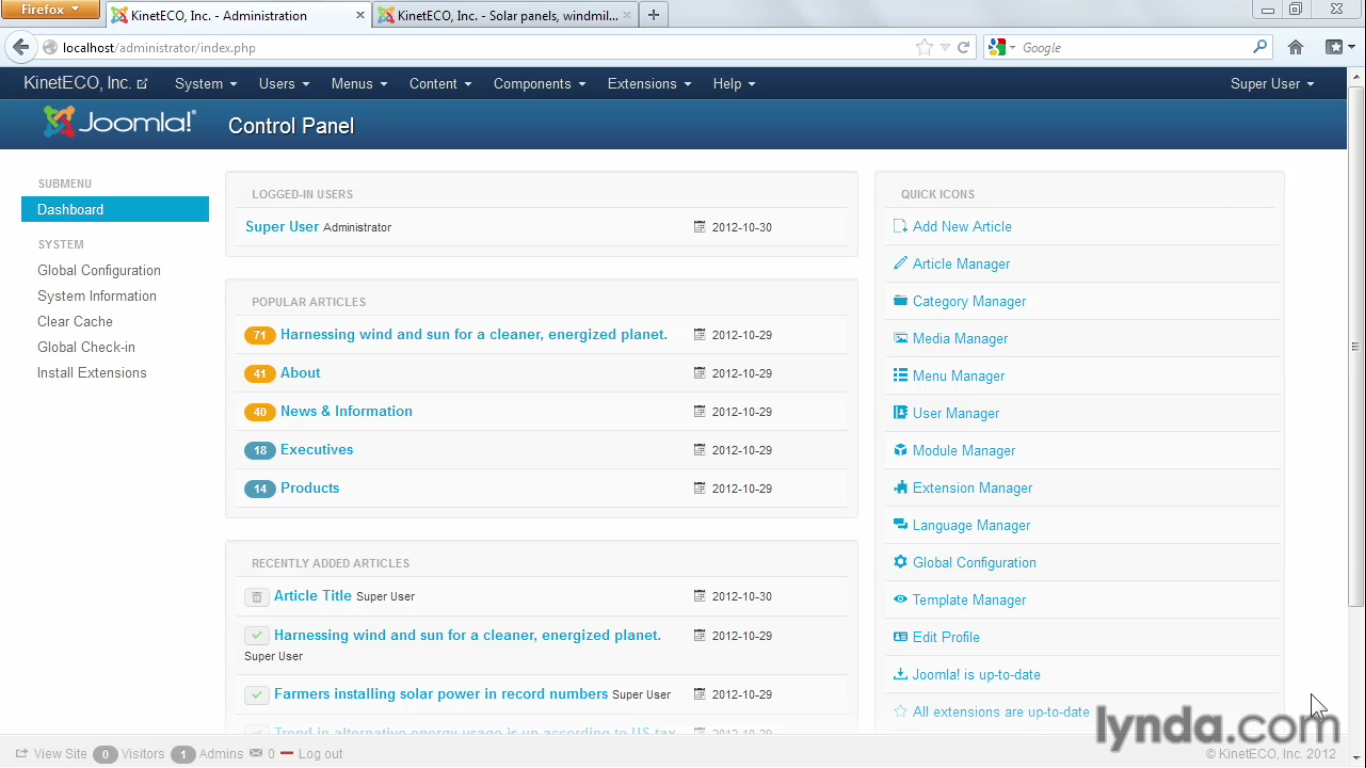Click the 71 hits badge on Harnessing wind article
The width and height of the screenshot is (1366, 768).
(260, 335)
